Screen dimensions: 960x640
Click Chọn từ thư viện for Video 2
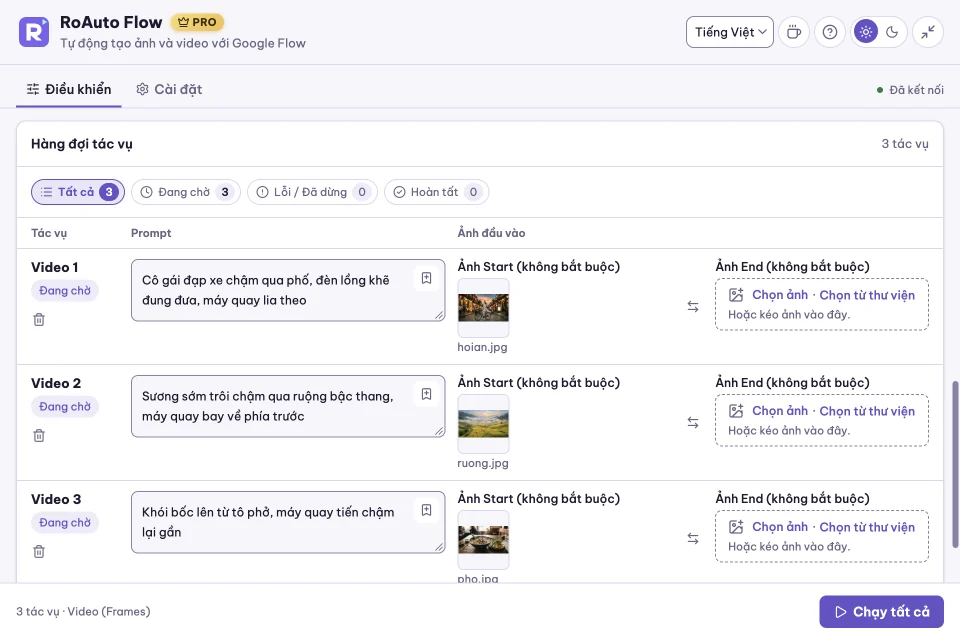(867, 411)
